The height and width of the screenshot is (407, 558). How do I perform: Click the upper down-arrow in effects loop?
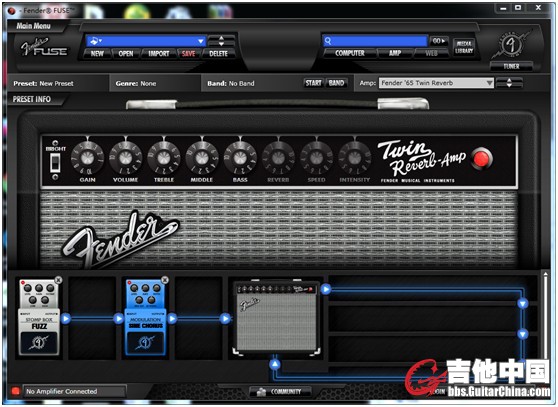coord(522,303)
